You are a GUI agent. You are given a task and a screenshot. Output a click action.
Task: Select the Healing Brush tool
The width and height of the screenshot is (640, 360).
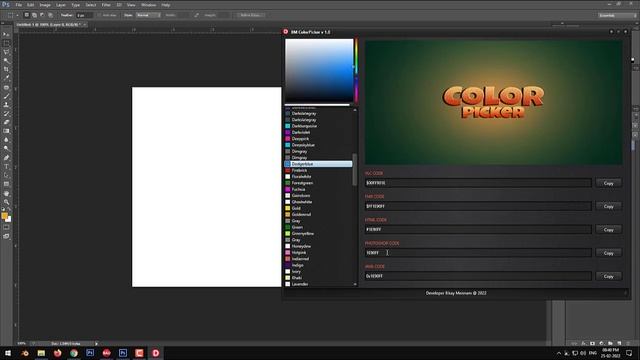pos(6,87)
